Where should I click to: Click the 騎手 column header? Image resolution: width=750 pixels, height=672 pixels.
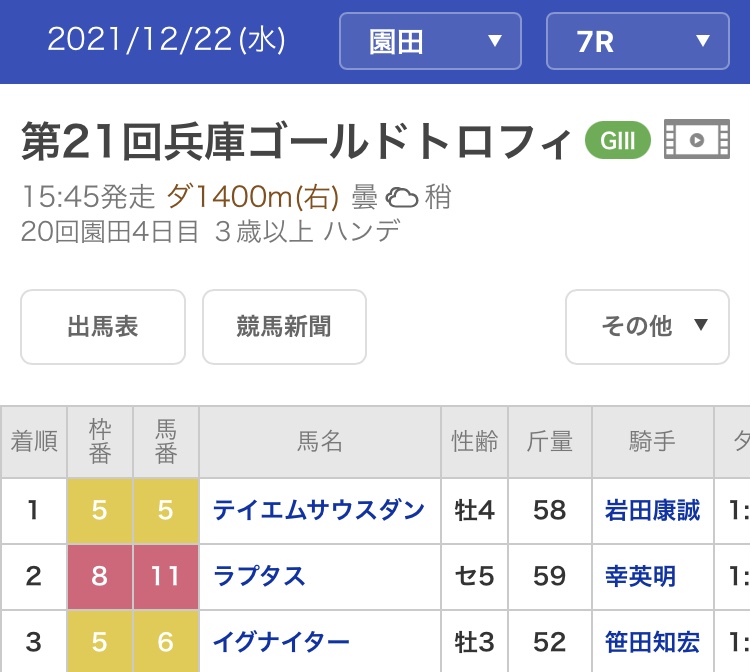point(652,441)
